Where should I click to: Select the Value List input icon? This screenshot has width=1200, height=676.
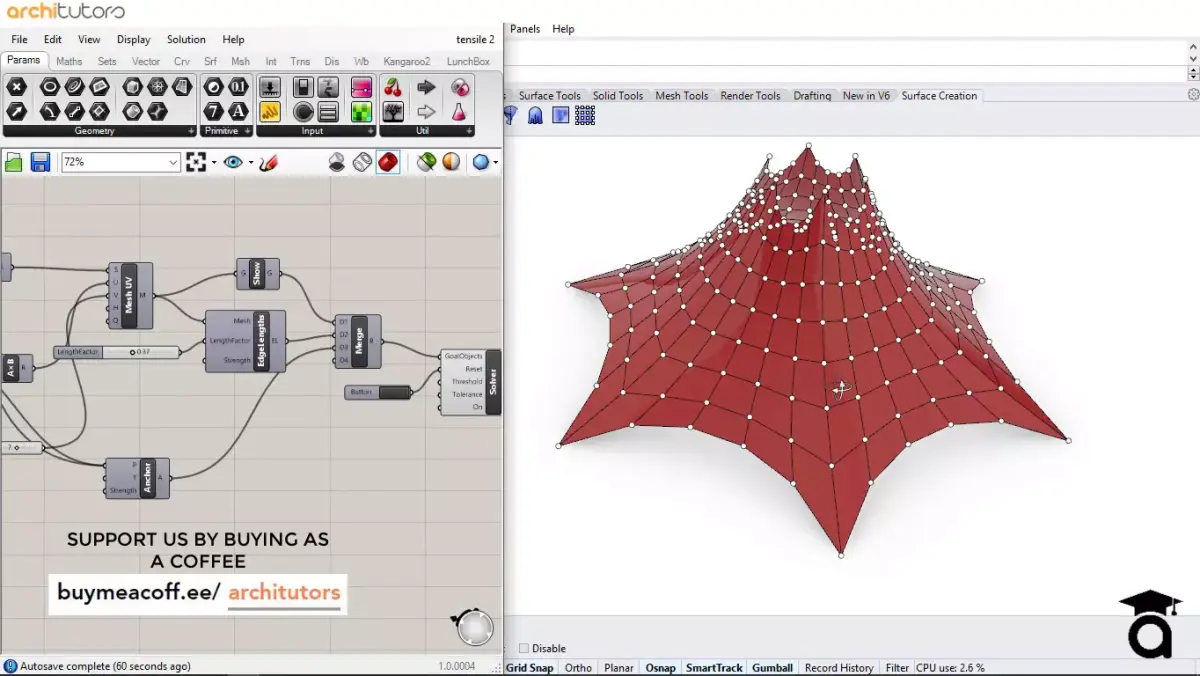(x=328, y=111)
